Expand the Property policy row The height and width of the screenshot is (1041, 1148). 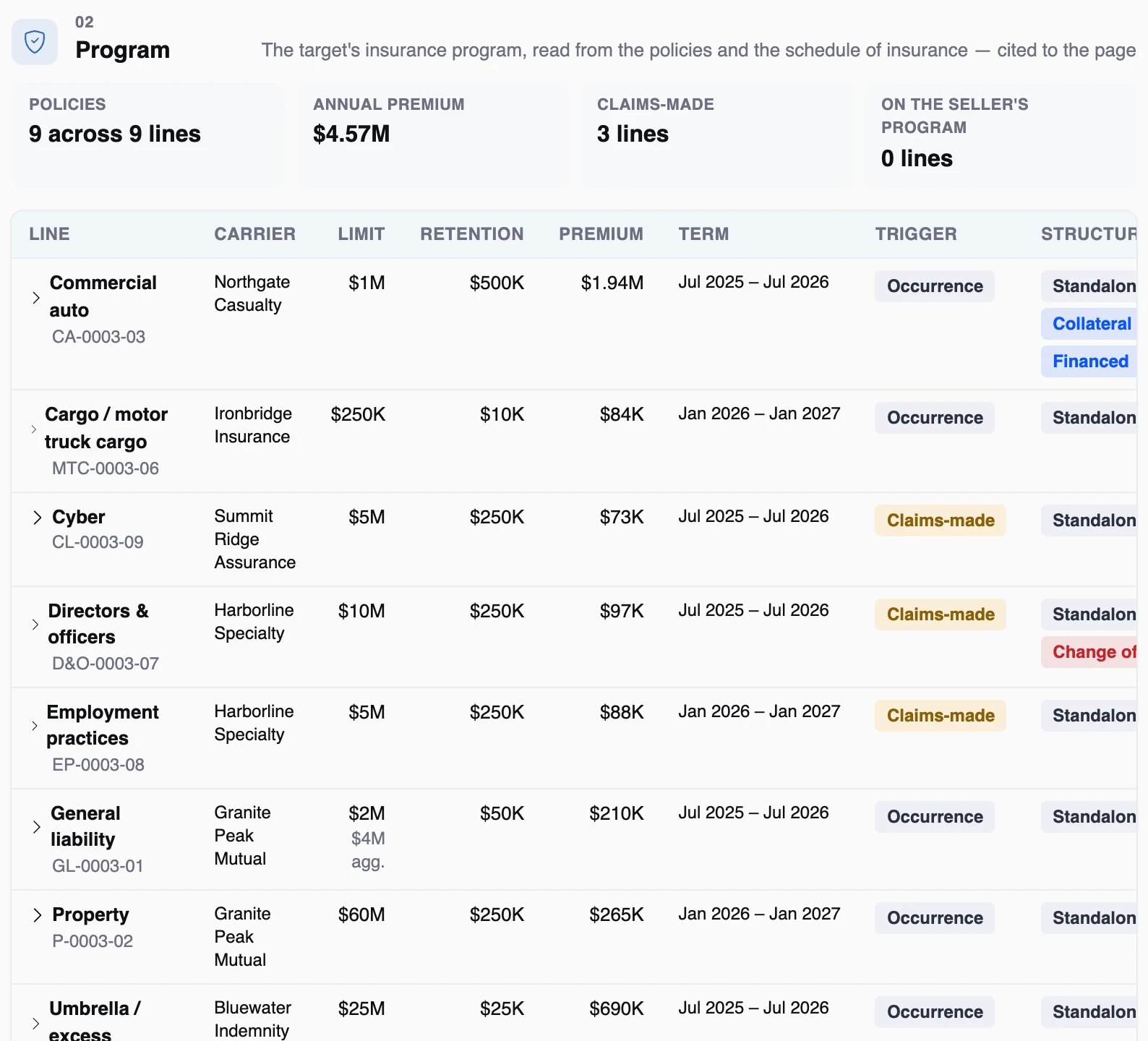pos(38,914)
